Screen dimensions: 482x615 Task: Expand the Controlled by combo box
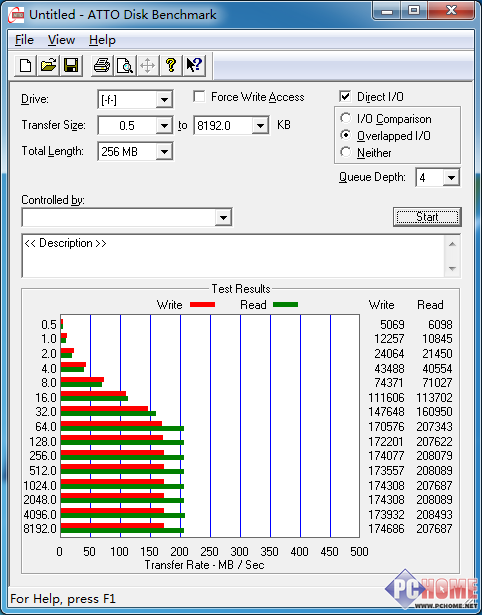(223, 217)
